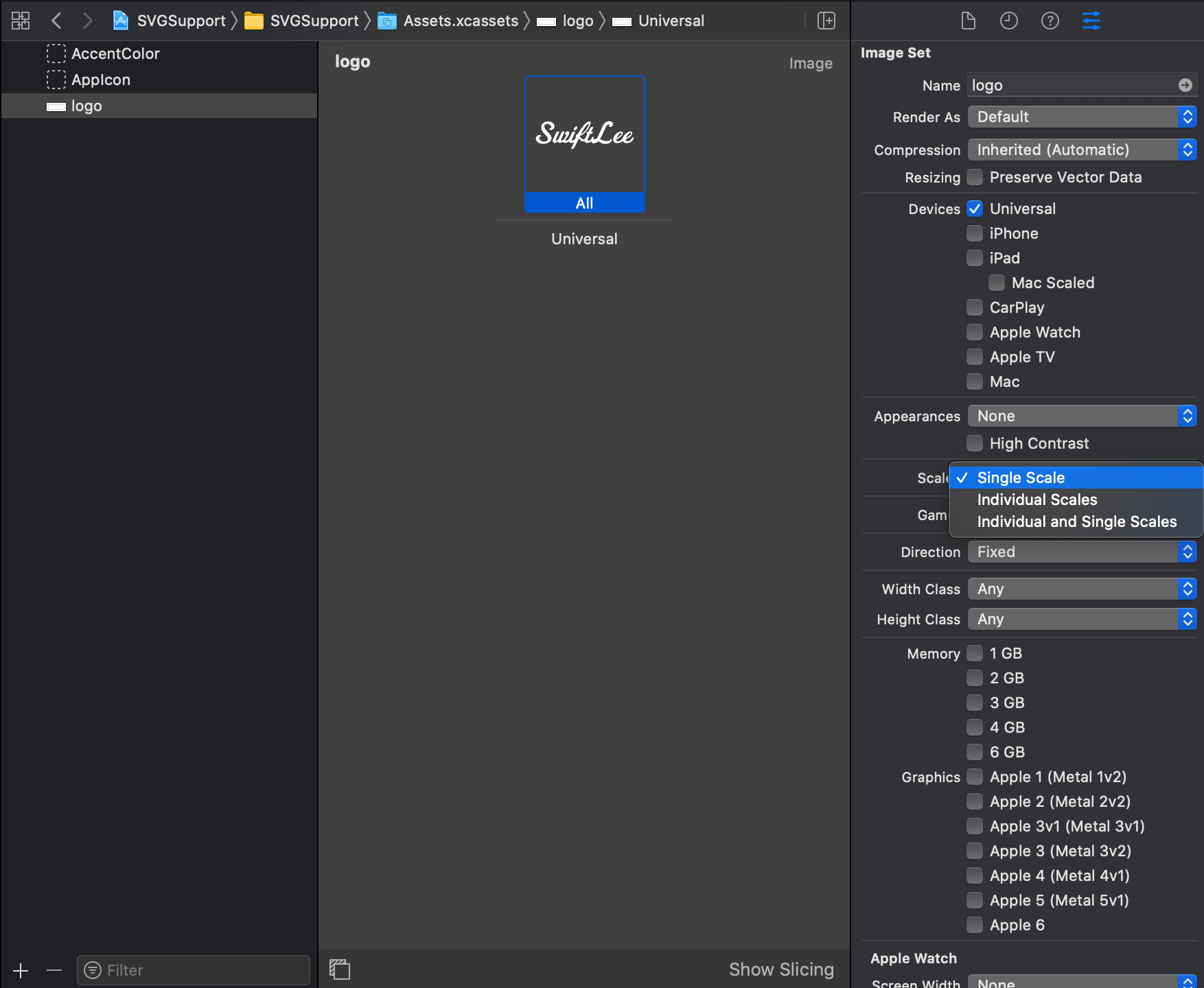
Task: Click the plus button to add an asset
Action: [21, 970]
